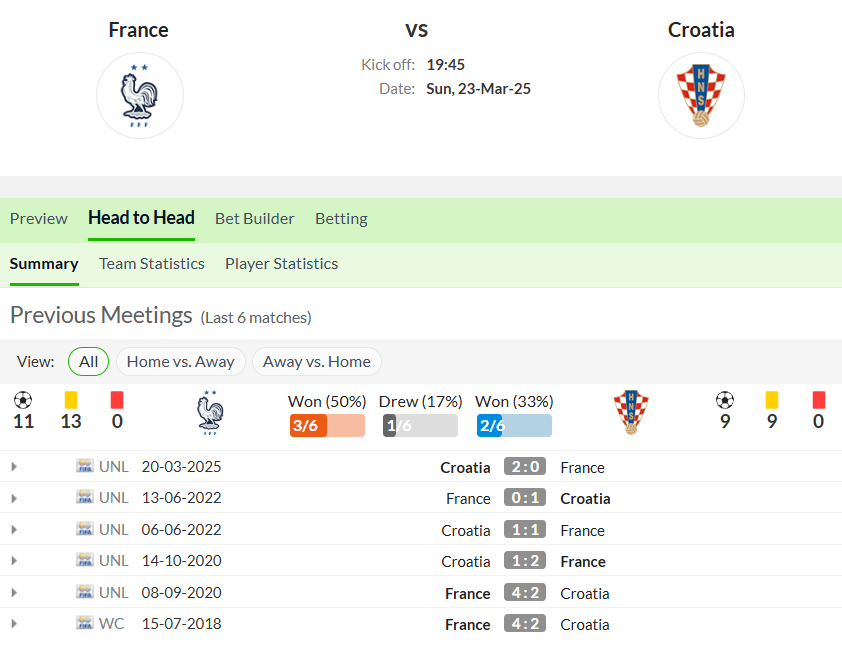The height and width of the screenshot is (650, 842).
Task: Click Croatia's yellow card icon
Action: point(772,400)
